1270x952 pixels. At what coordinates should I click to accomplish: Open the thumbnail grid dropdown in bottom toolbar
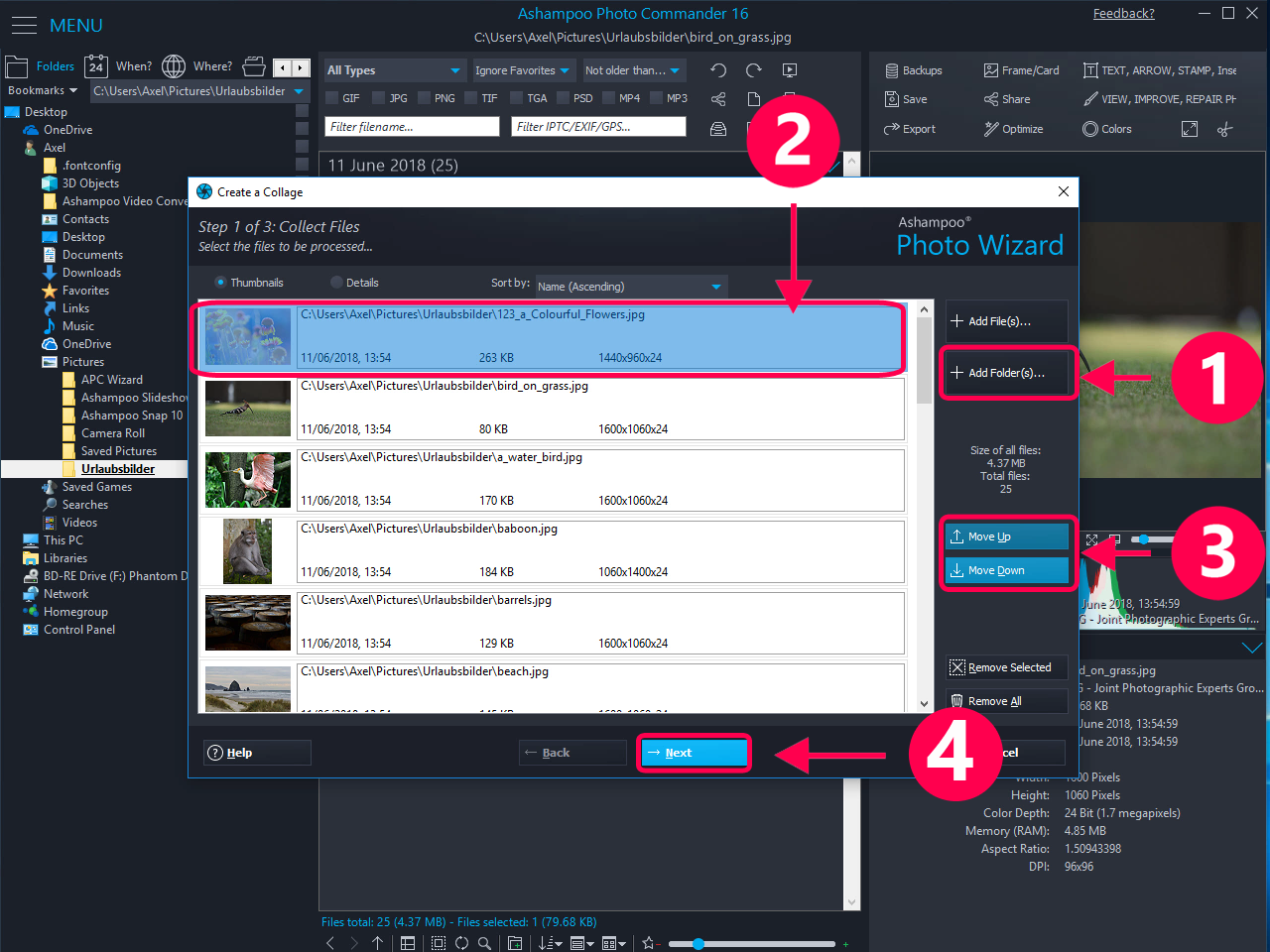point(615,943)
